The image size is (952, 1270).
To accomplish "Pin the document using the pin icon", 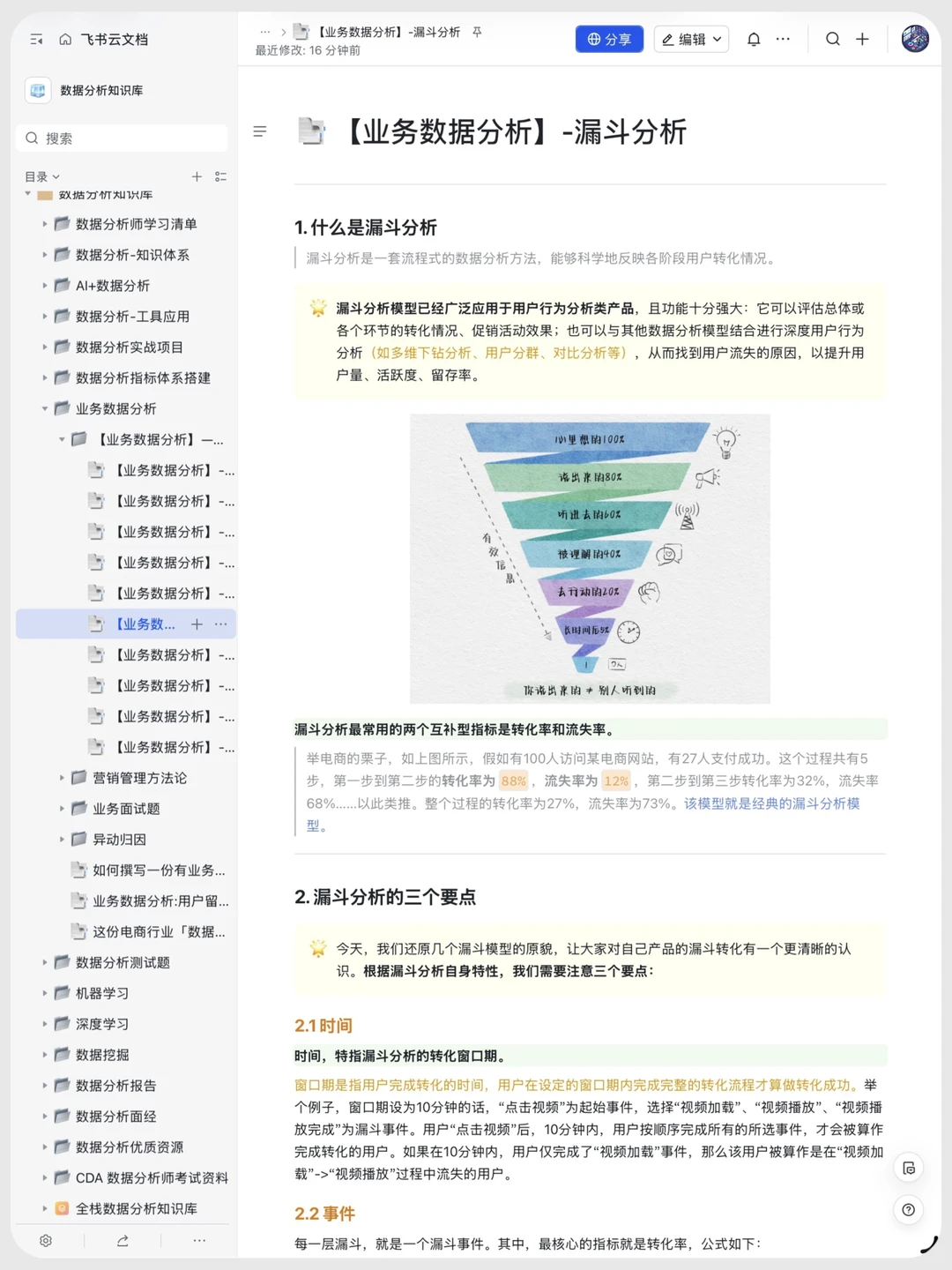I will pyautogui.click(x=477, y=32).
